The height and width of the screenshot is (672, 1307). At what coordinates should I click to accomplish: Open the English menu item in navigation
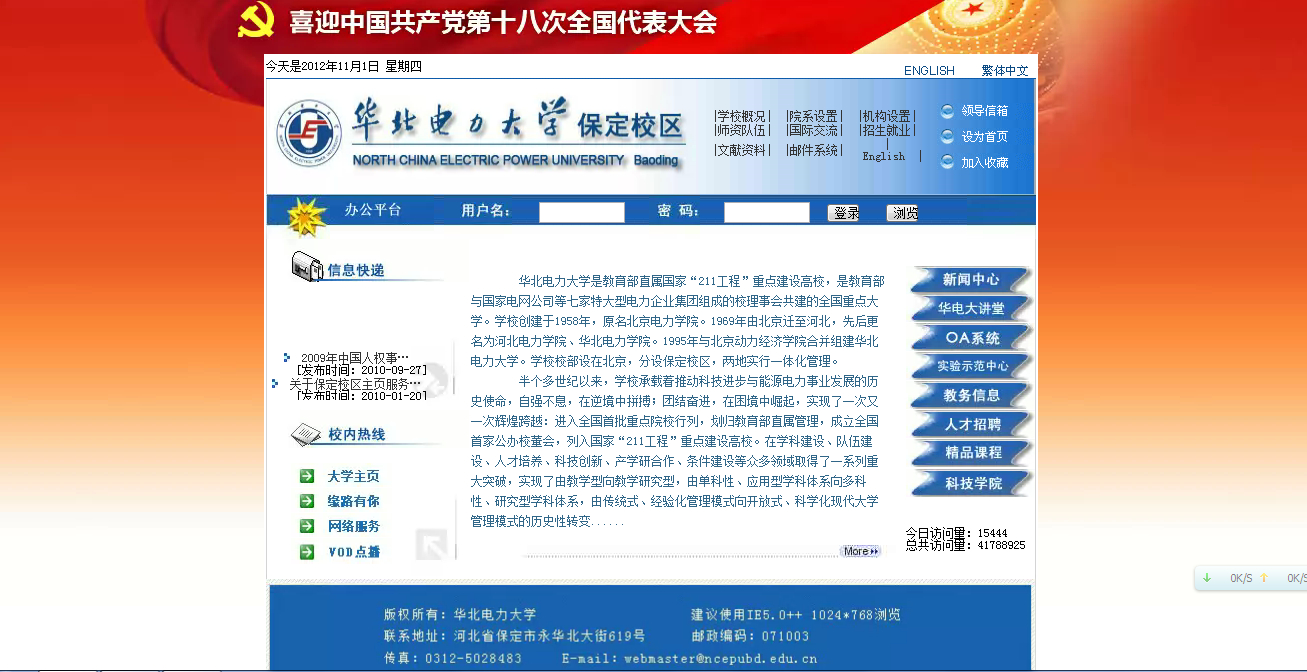click(884, 156)
